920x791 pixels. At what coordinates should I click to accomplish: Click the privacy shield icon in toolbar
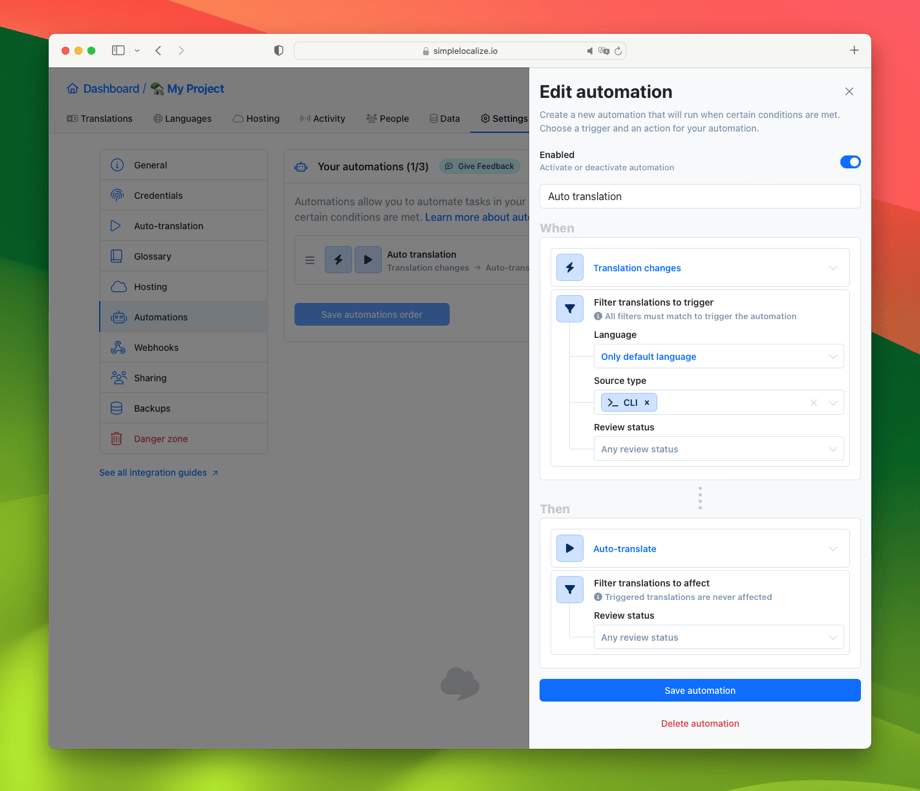tap(279, 50)
